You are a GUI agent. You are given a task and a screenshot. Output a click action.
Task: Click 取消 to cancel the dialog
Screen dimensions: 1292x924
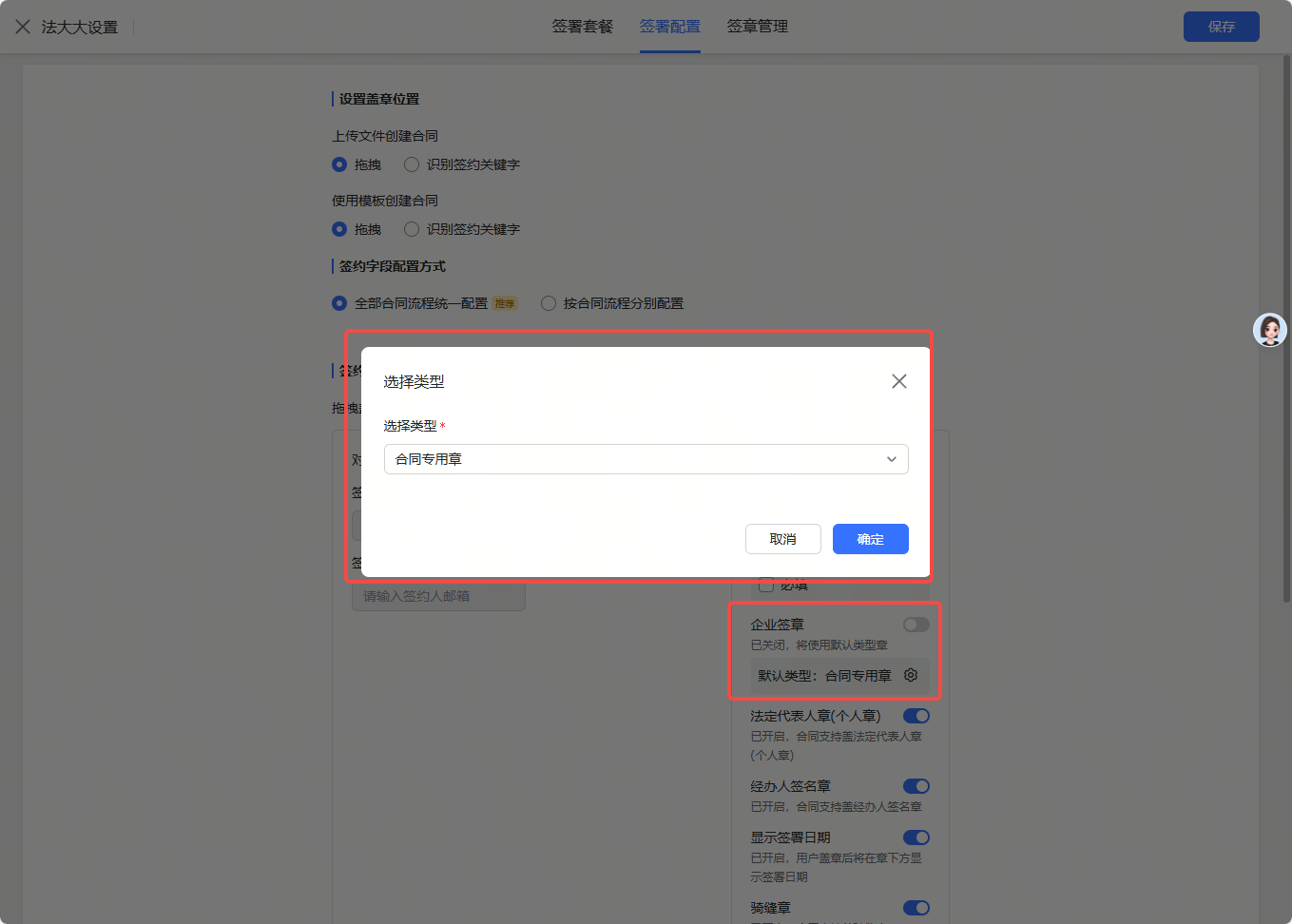click(x=783, y=539)
